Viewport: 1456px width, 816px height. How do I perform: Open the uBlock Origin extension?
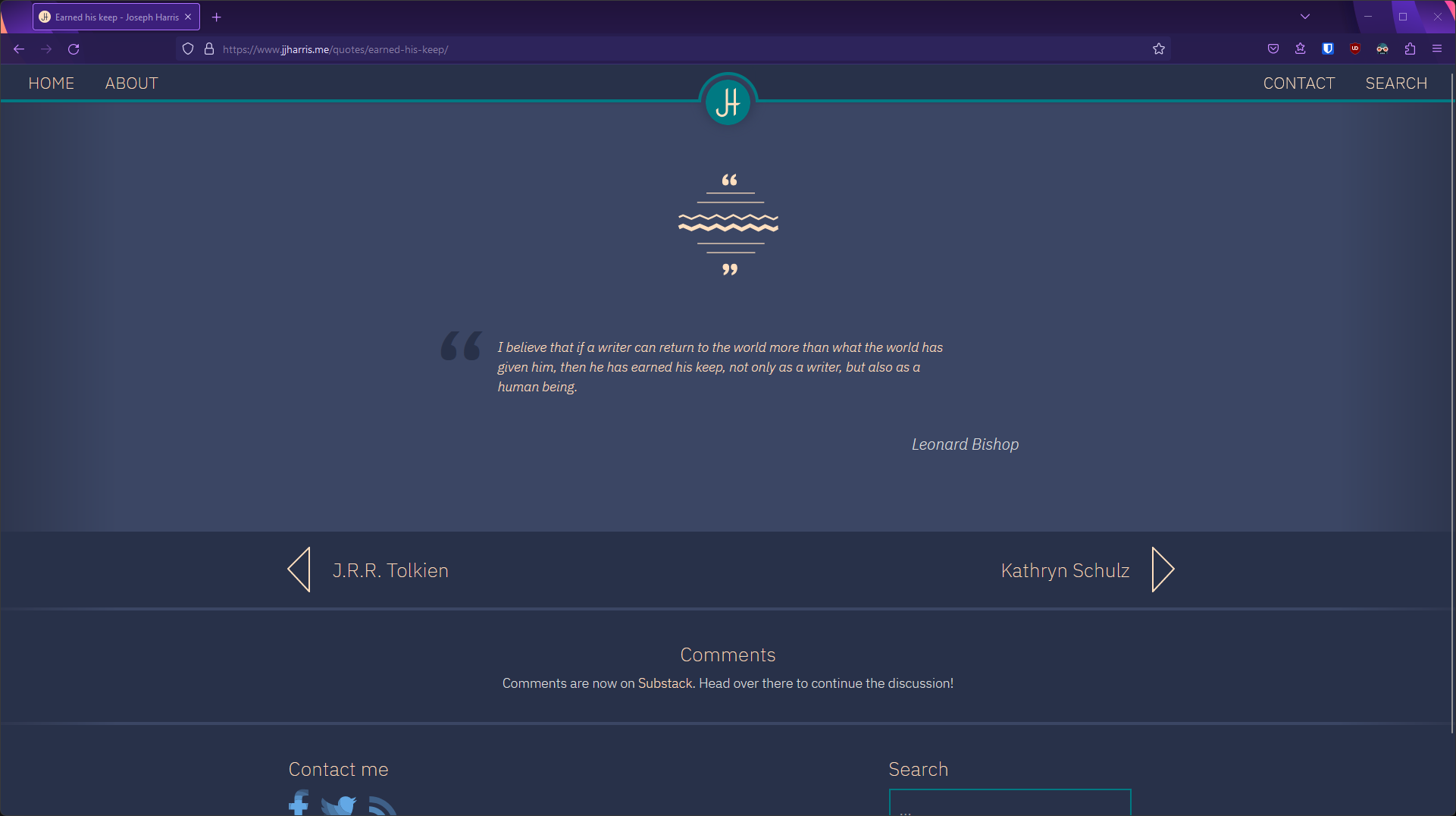[1355, 49]
